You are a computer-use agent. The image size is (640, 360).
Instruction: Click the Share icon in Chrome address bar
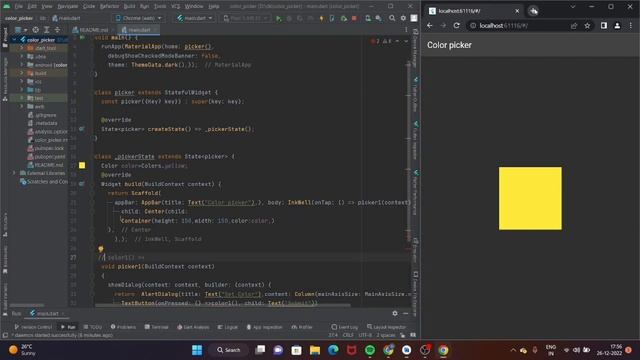pos(574,26)
